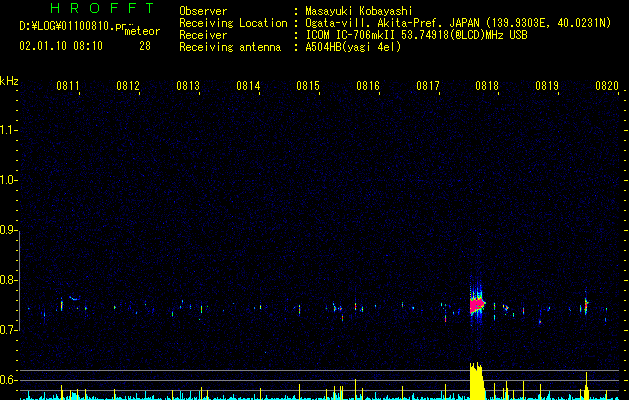Click the 'meteor' label
The image size is (629, 400).
click(x=142, y=31)
